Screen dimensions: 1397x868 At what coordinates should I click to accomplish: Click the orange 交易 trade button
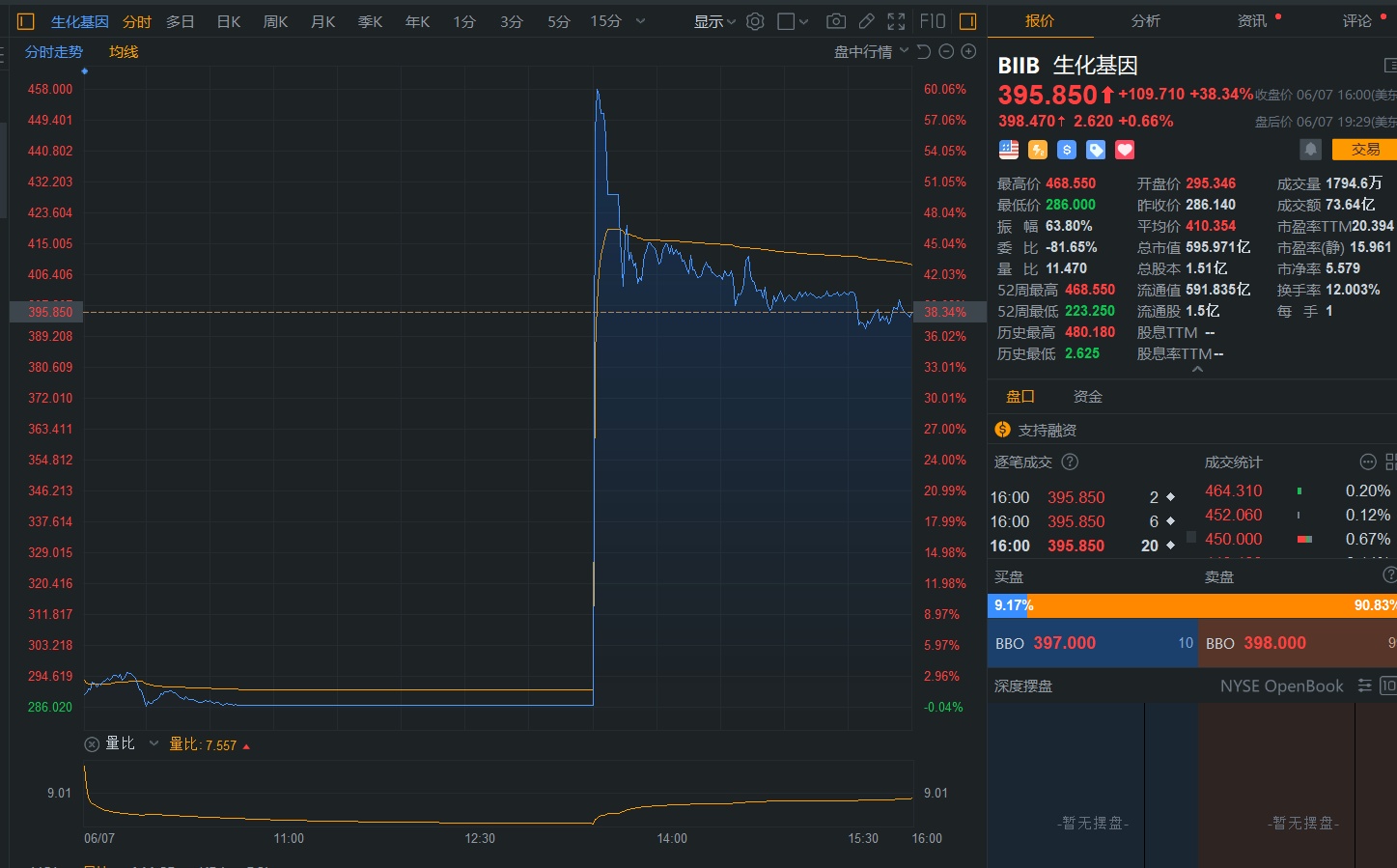1364,150
